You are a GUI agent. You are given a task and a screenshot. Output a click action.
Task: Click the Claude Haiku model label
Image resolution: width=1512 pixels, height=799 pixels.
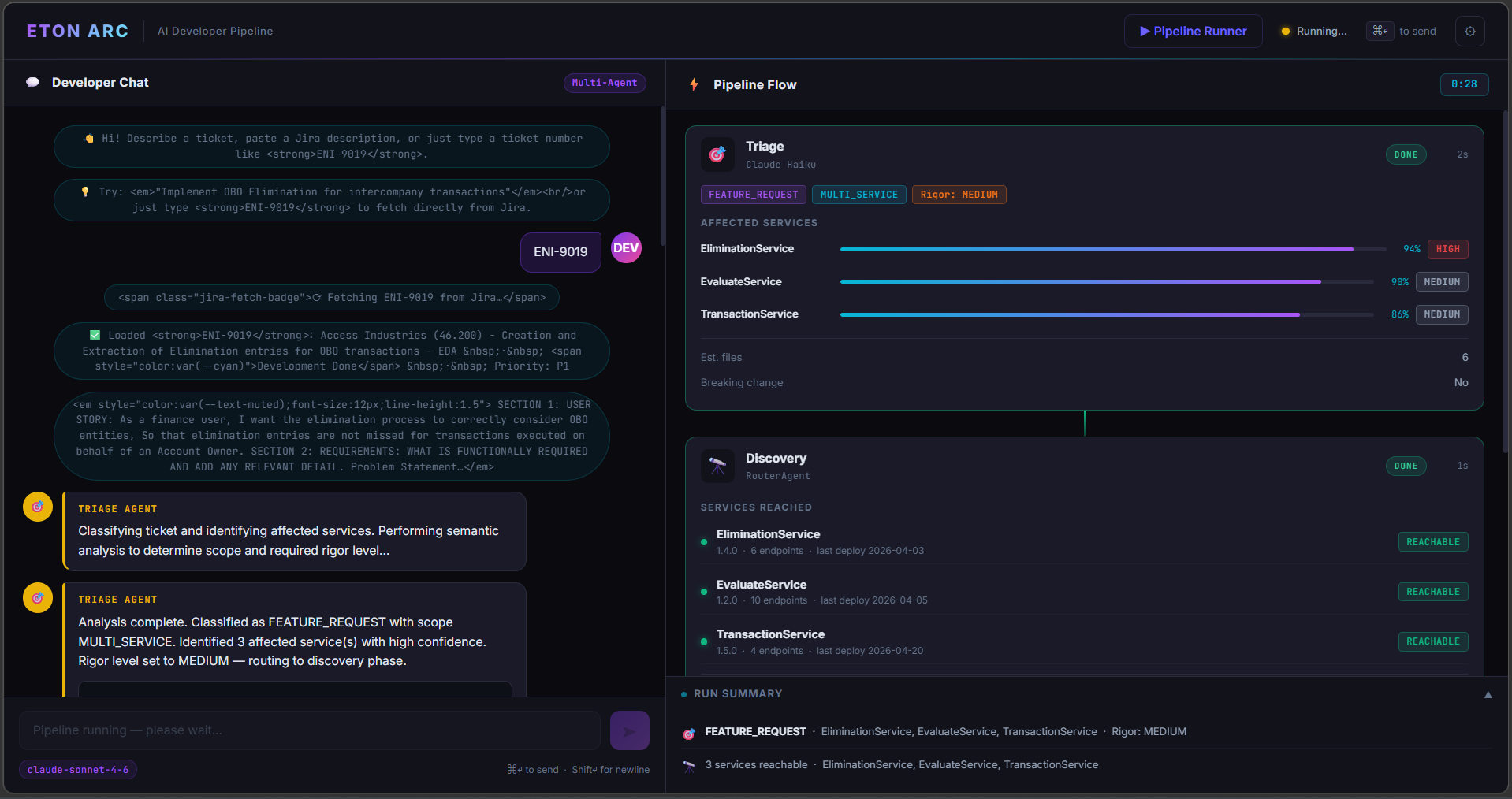(x=780, y=165)
